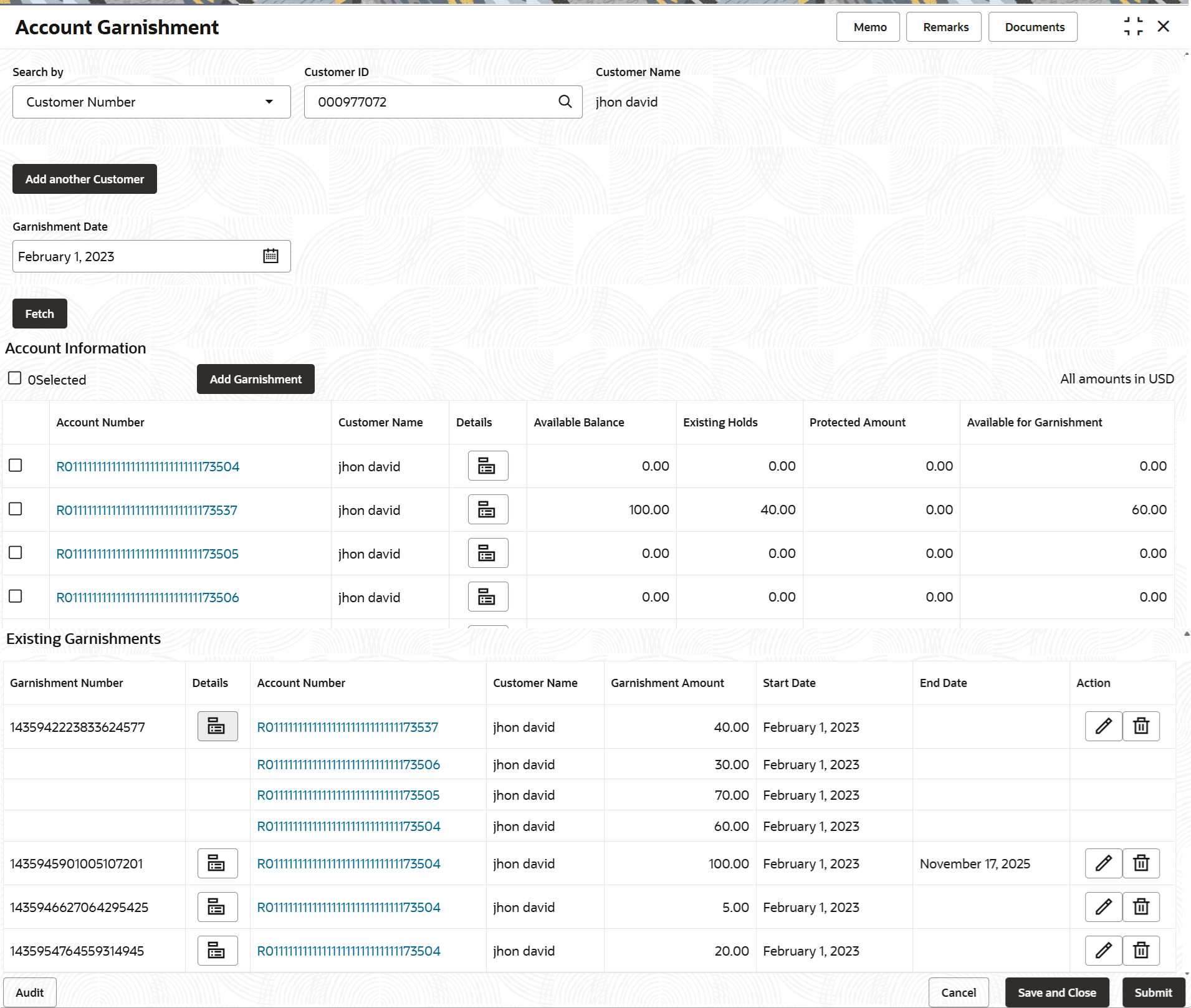Screen dimensions: 1191x1008
Task: Click Save and Close
Action: (x=1057, y=992)
